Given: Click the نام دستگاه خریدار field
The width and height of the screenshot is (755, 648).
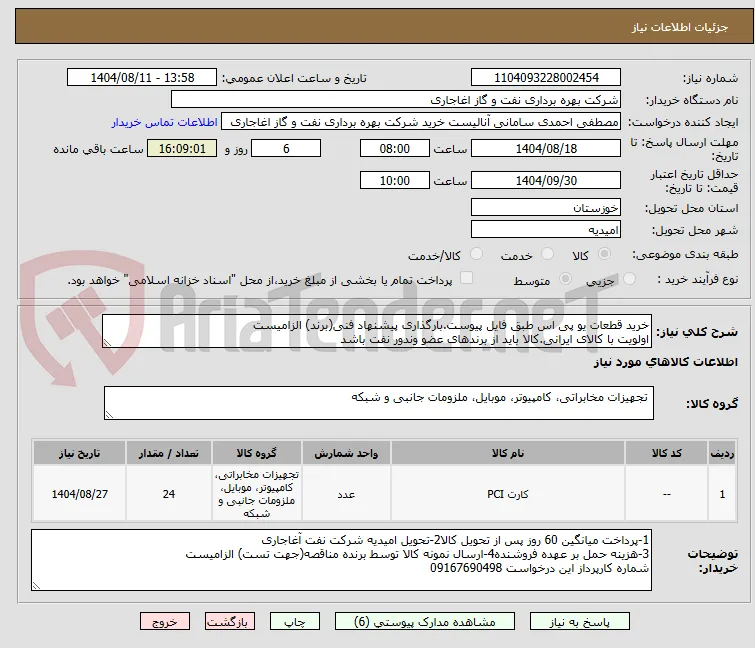Looking at the screenshot, I should pyautogui.click(x=396, y=100).
